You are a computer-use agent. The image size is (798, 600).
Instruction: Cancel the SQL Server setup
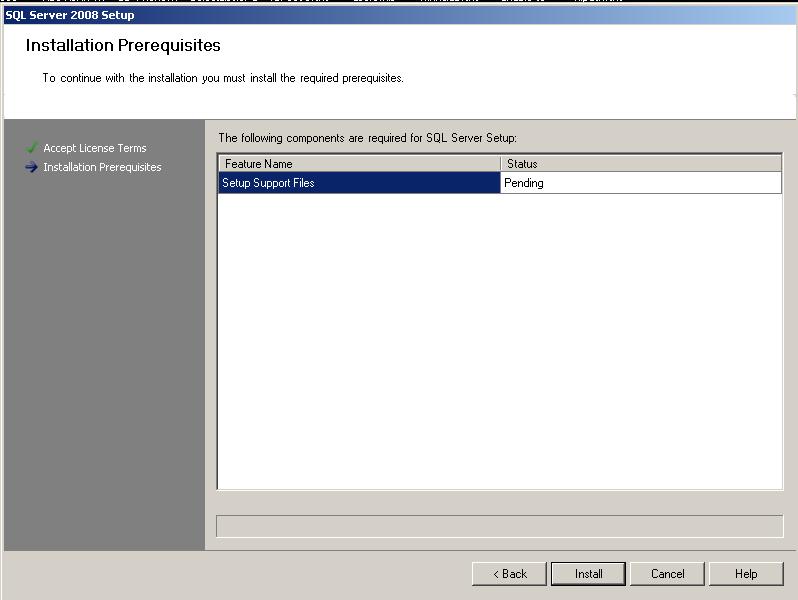click(667, 574)
